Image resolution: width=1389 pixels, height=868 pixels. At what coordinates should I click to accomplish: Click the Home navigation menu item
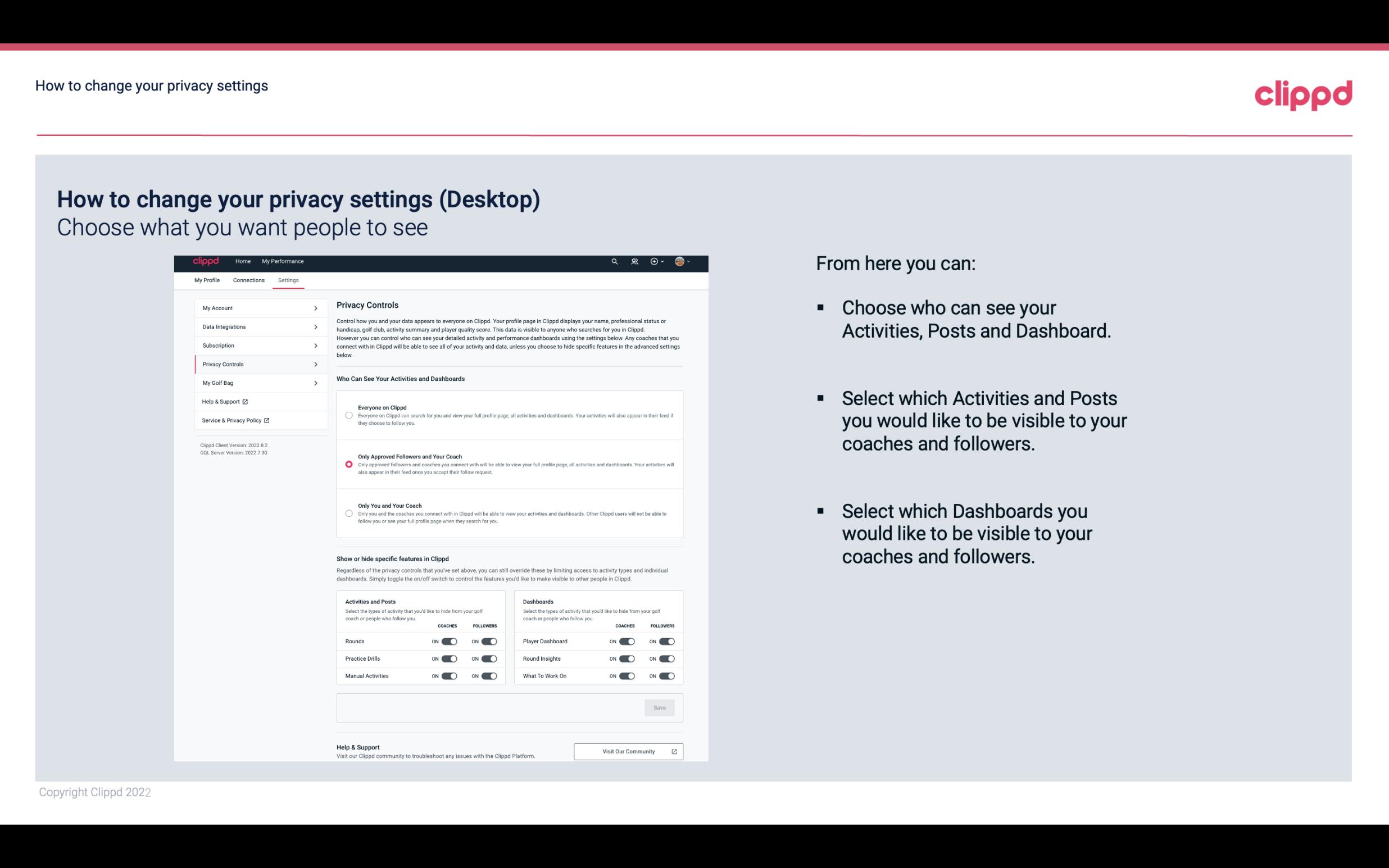pos(243,261)
